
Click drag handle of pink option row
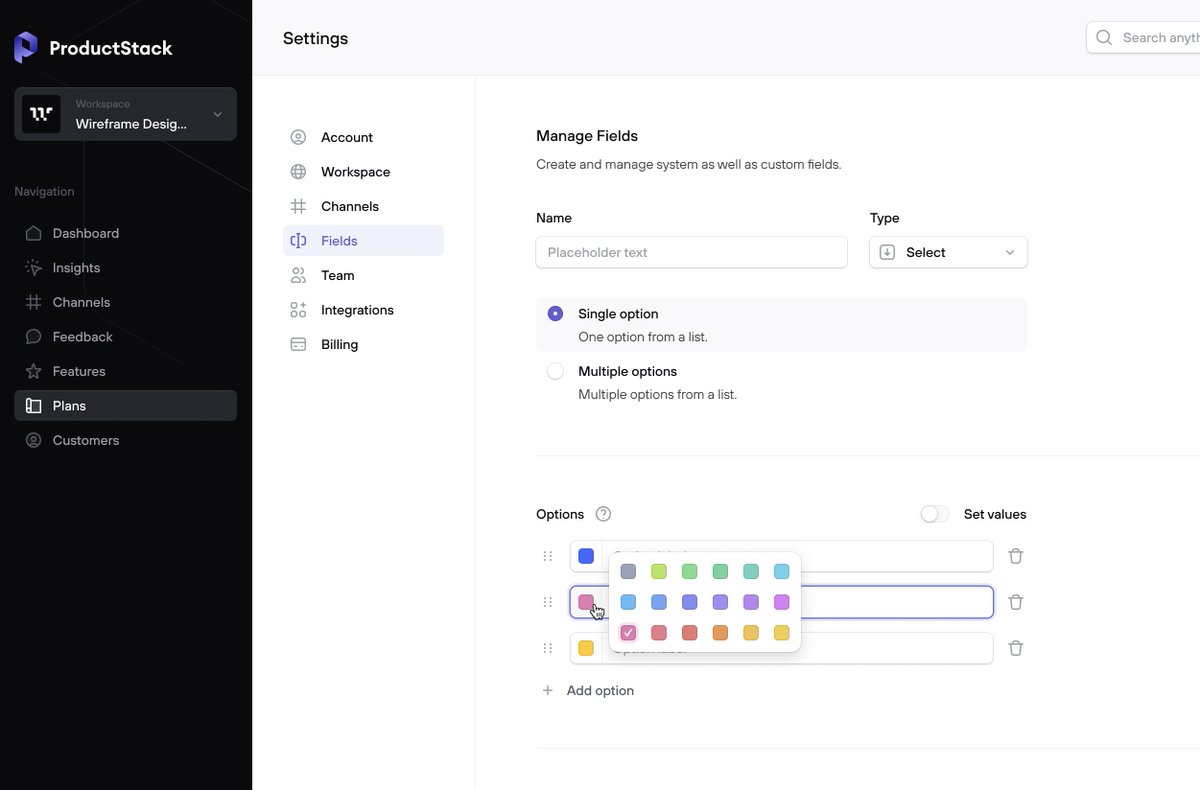tap(548, 602)
